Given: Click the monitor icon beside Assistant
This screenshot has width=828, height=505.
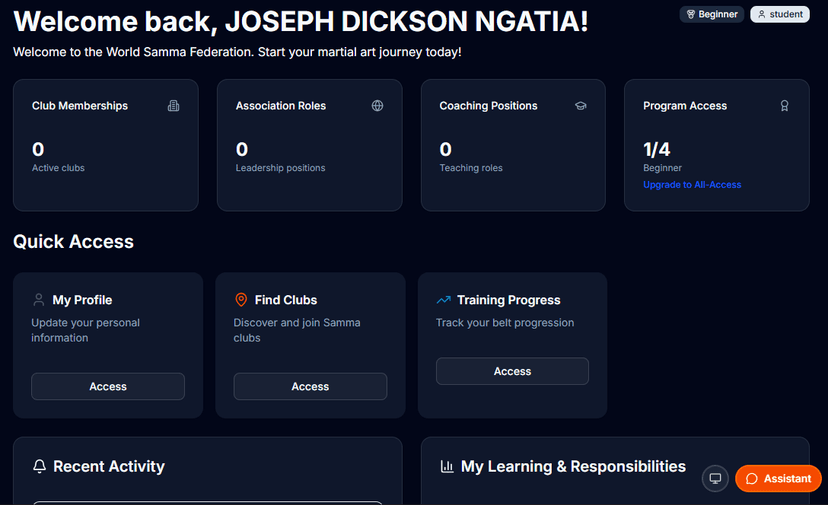Looking at the screenshot, I should click(715, 478).
